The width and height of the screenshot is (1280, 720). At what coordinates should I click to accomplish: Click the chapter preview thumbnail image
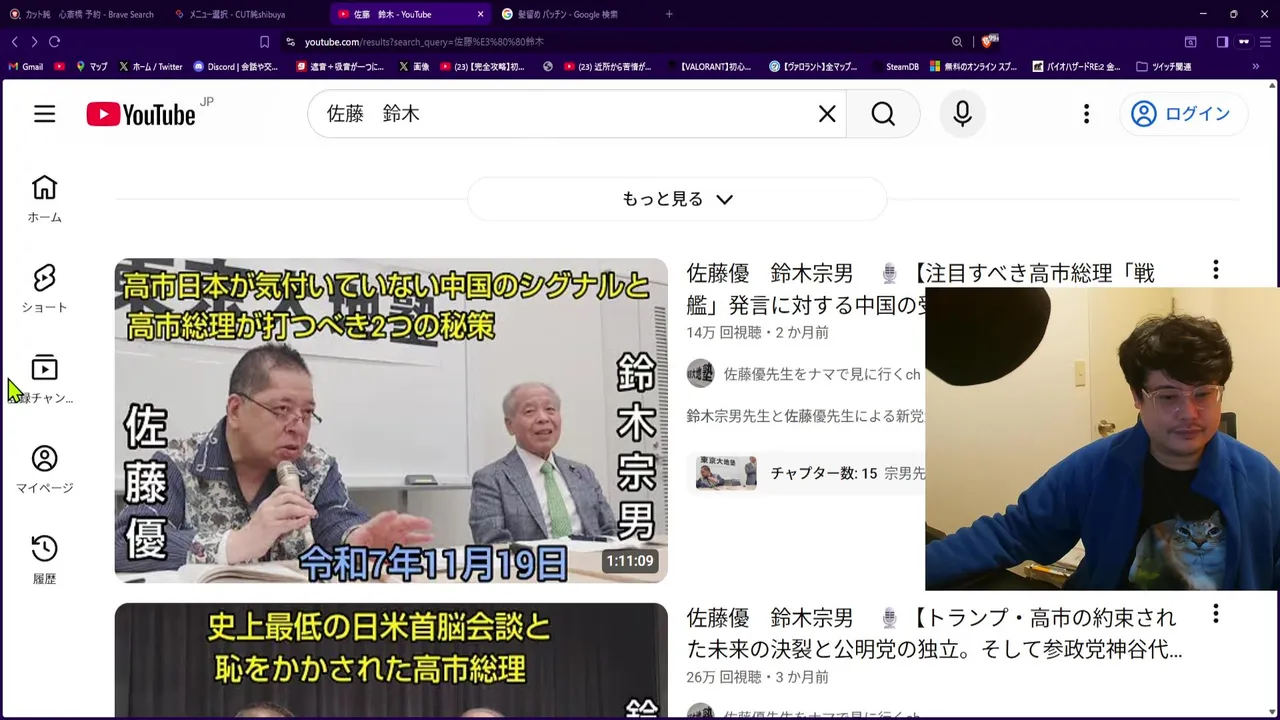pos(726,473)
